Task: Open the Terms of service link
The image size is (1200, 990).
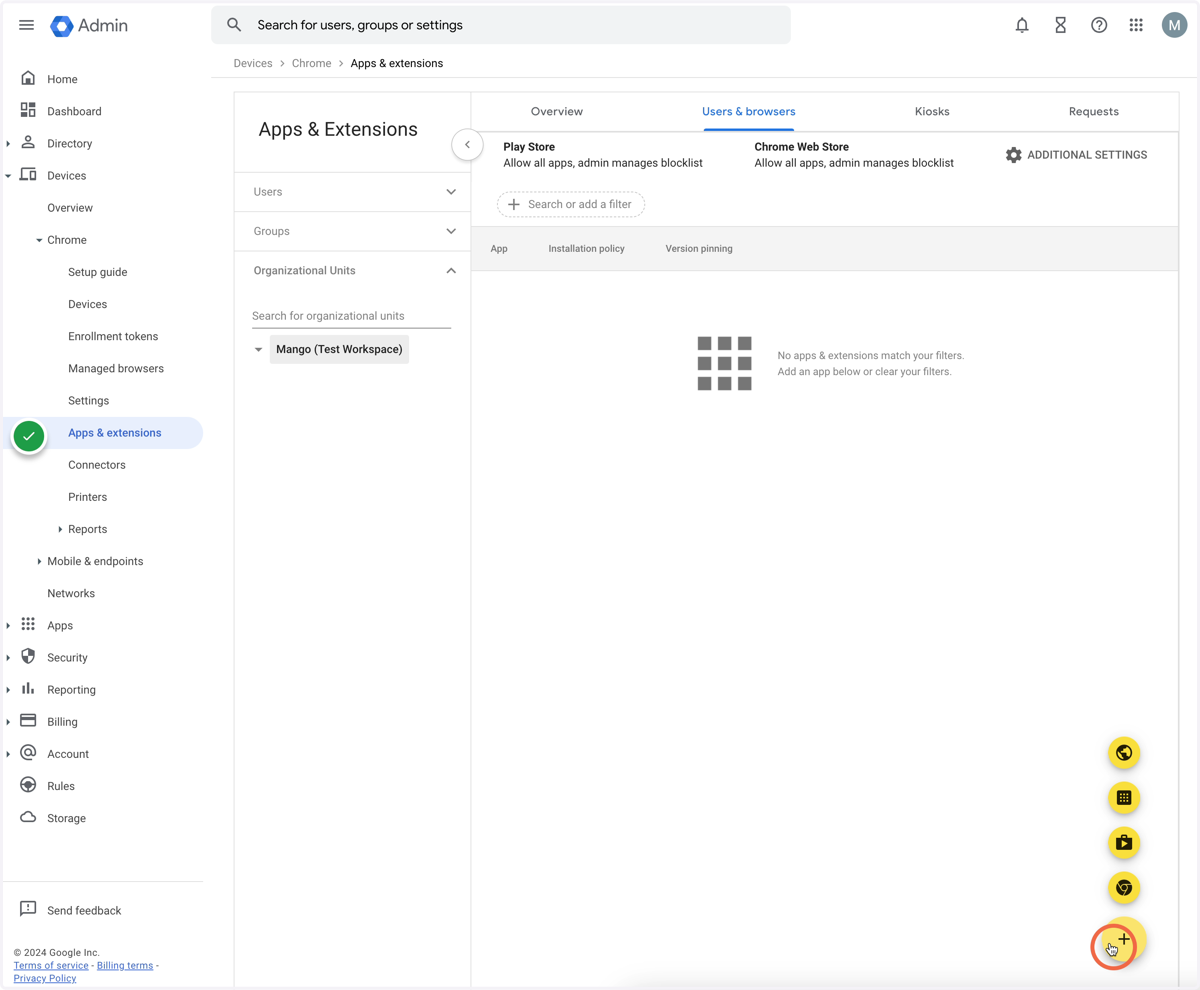Action: point(51,965)
